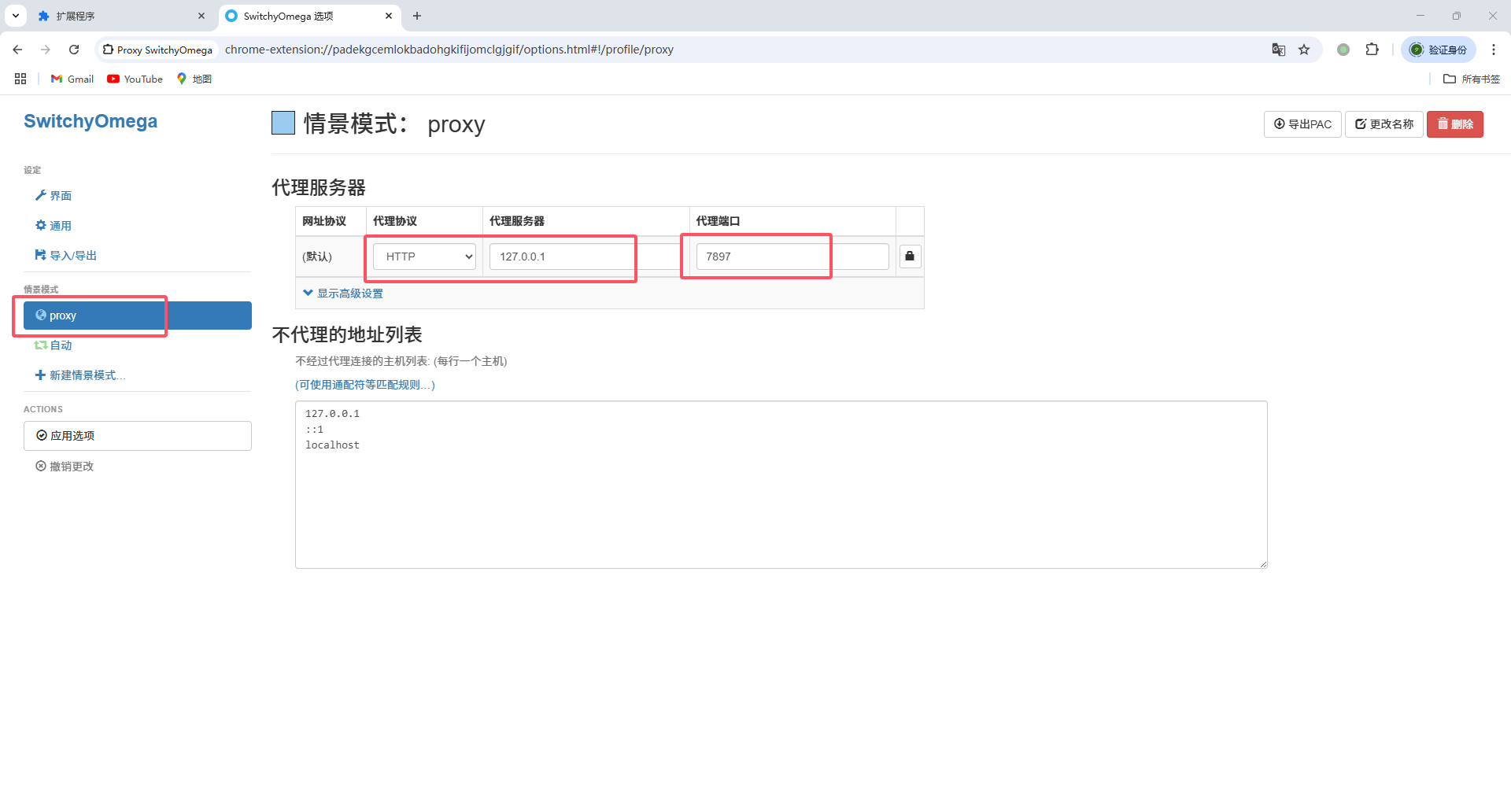Open the Chrome three-dot menu
The width and height of the screenshot is (1511, 812).
pyautogui.click(x=1493, y=50)
